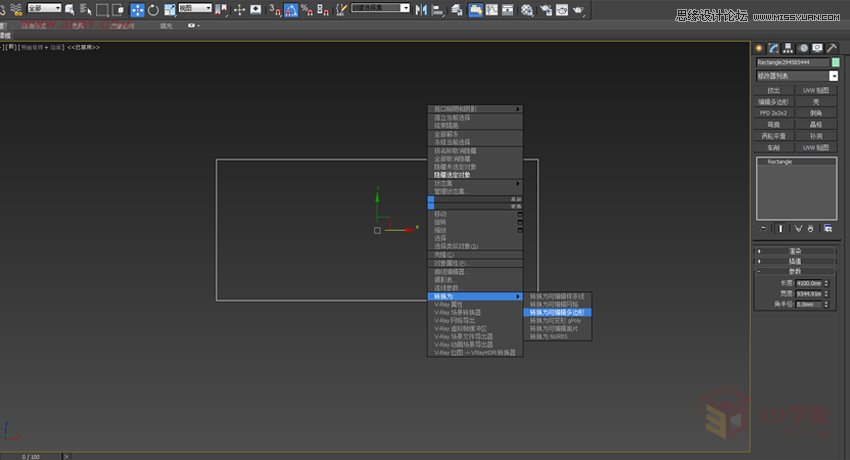The width and height of the screenshot is (850, 460).
Task: Click Configure Modifier Sets icon
Action: click(827, 228)
